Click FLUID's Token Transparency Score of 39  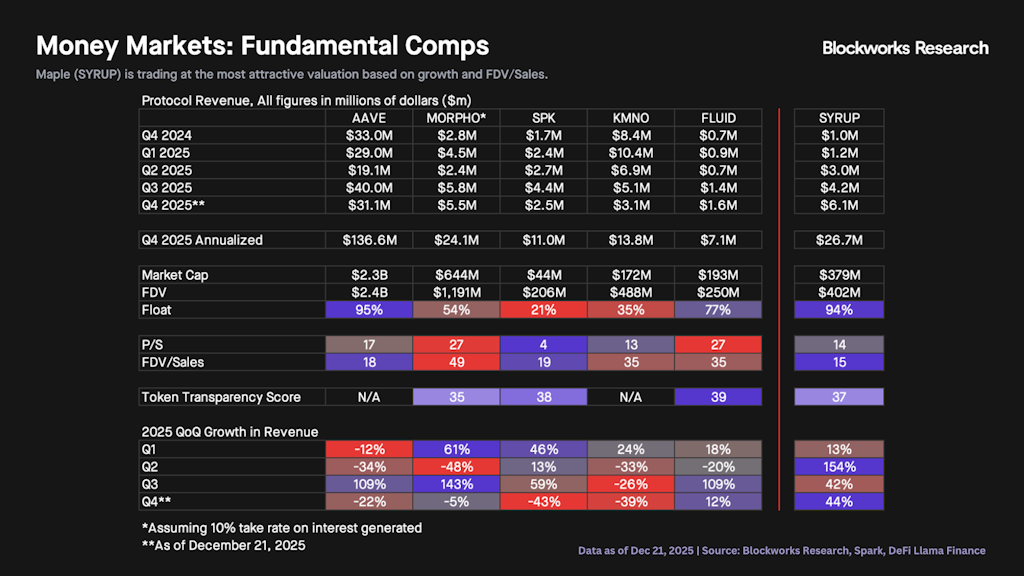[717, 397]
